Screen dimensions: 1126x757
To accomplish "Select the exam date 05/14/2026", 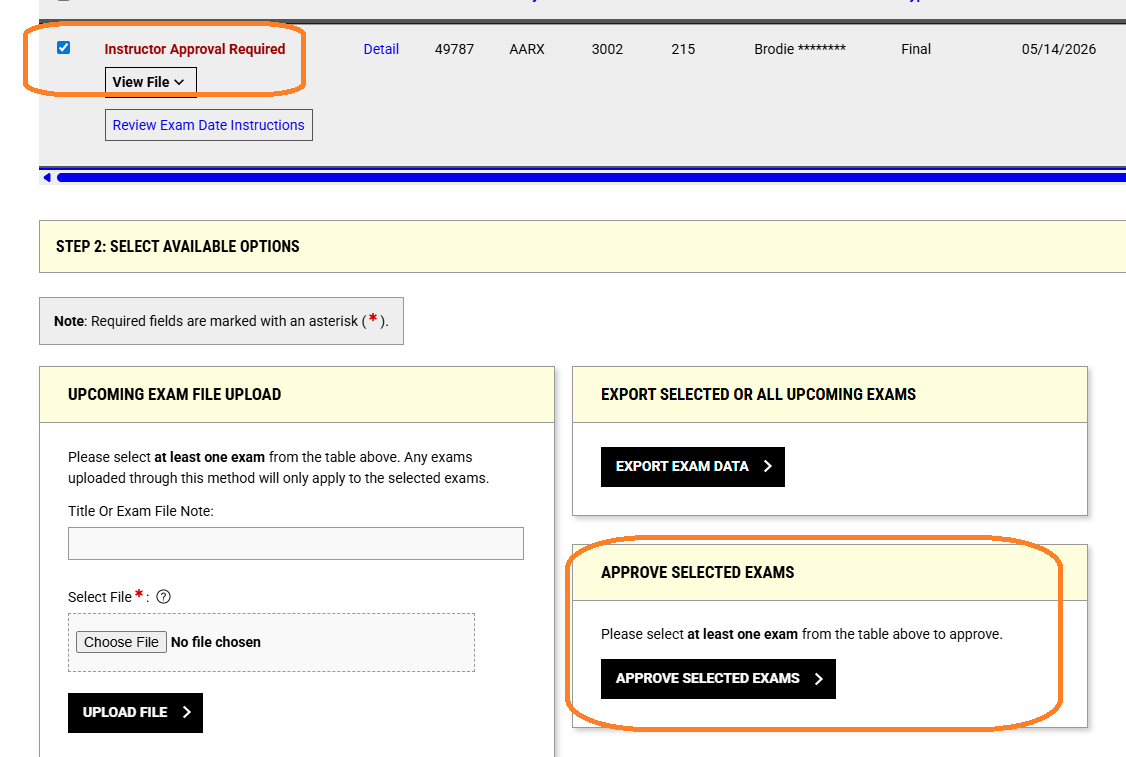I will pos(1058,49).
